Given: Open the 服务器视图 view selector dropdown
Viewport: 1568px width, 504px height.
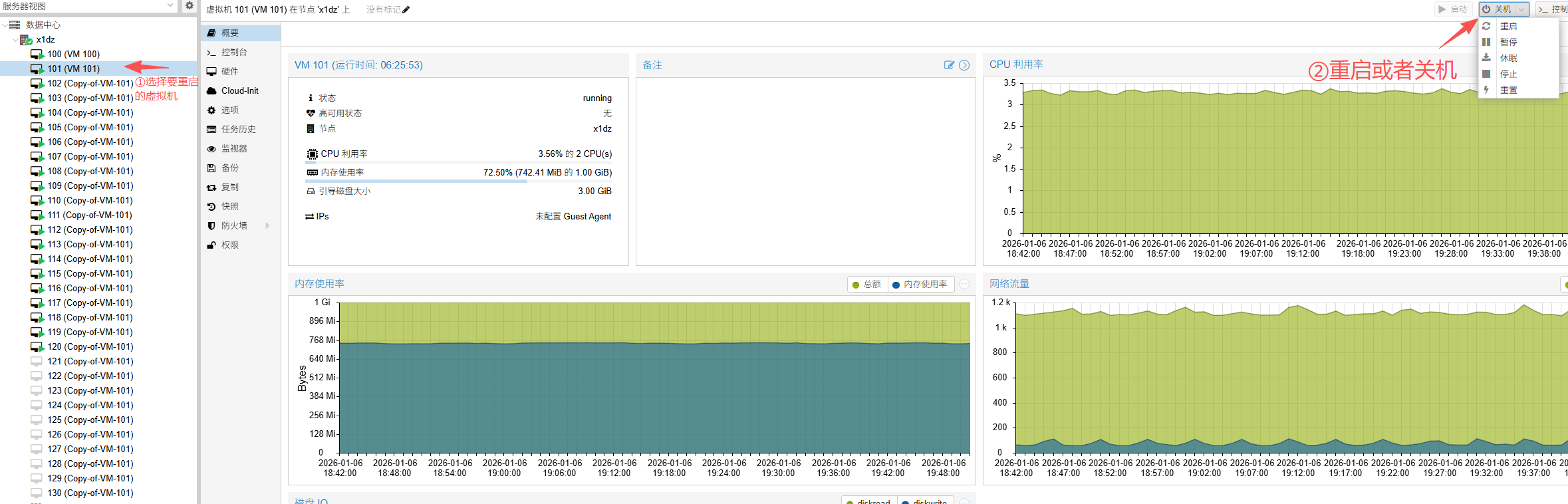Looking at the screenshot, I should click(170, 6).
